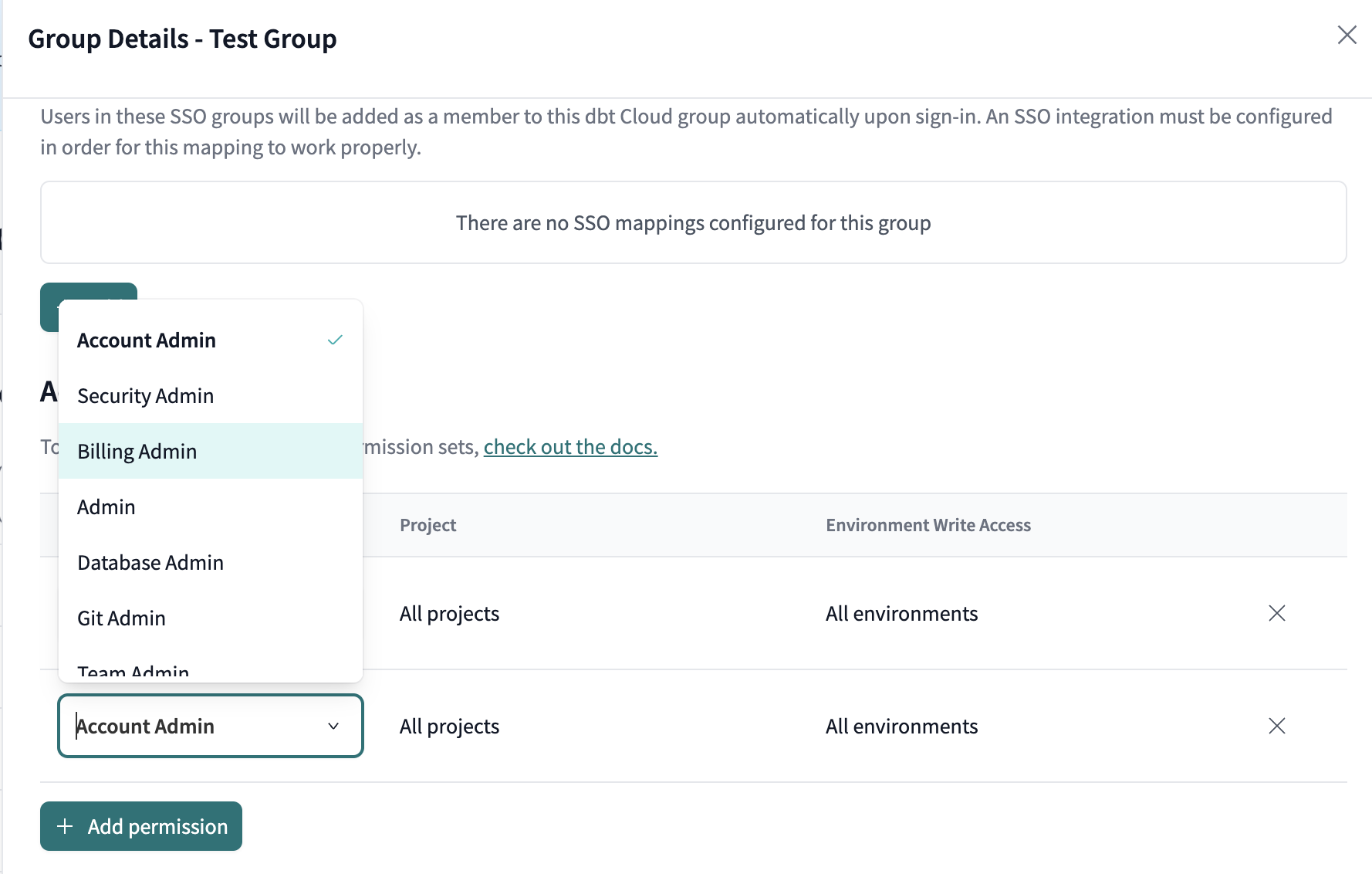
Task: Open the check out the docs link
Action: click(570, 446)
